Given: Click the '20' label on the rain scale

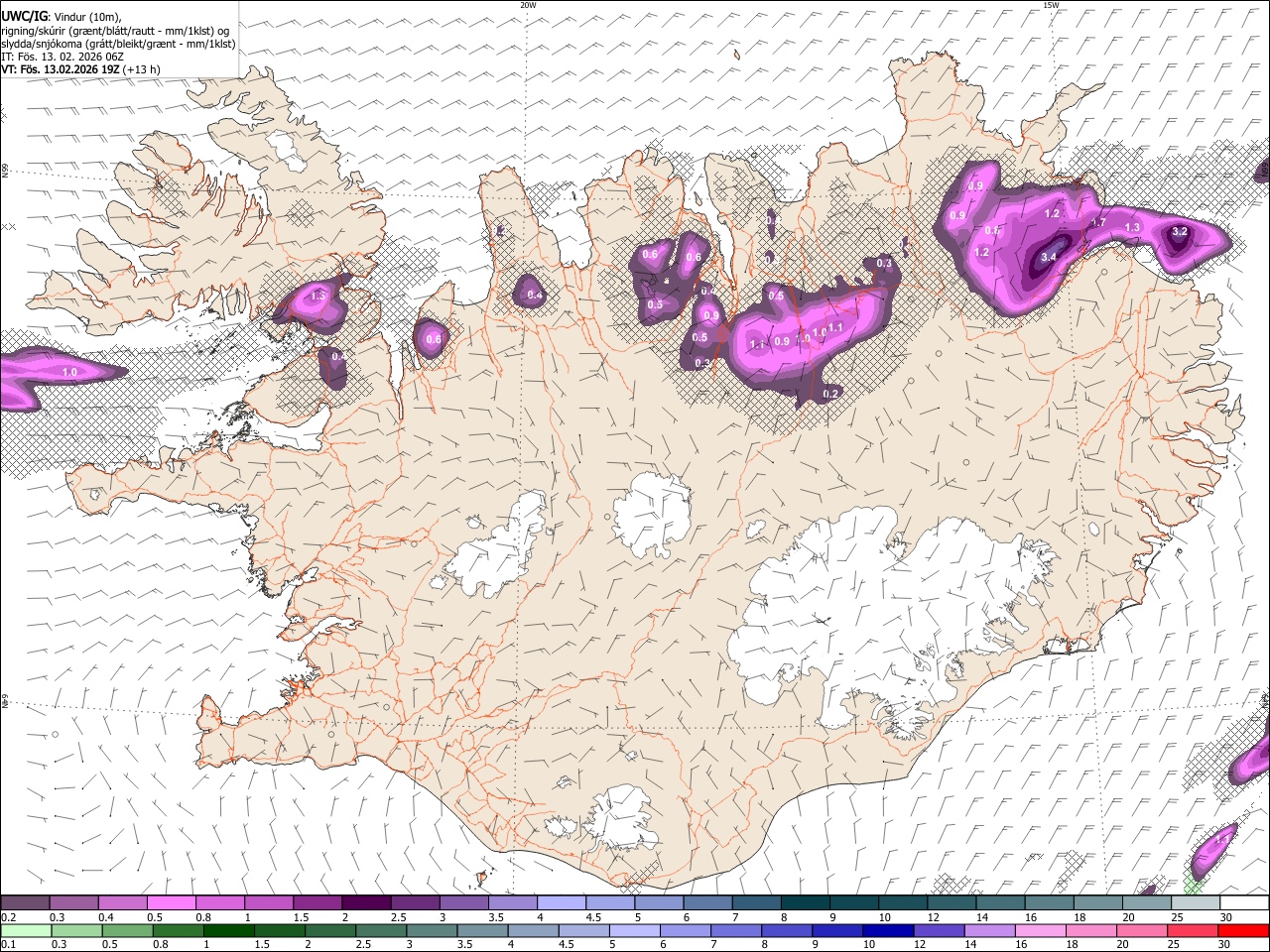Looking at the screenshot, I should point(1123,945).
